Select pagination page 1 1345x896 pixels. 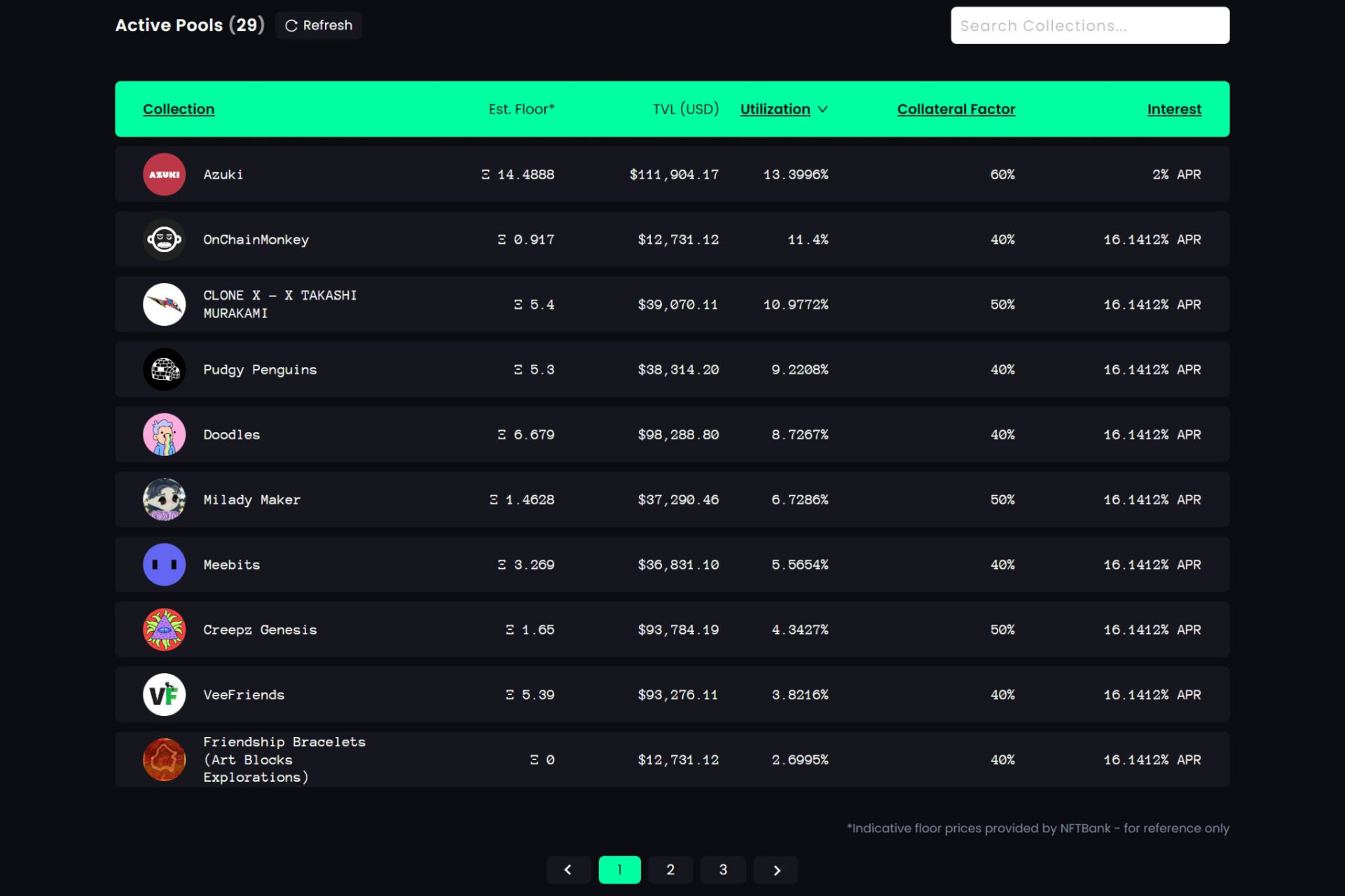[619, 870]
